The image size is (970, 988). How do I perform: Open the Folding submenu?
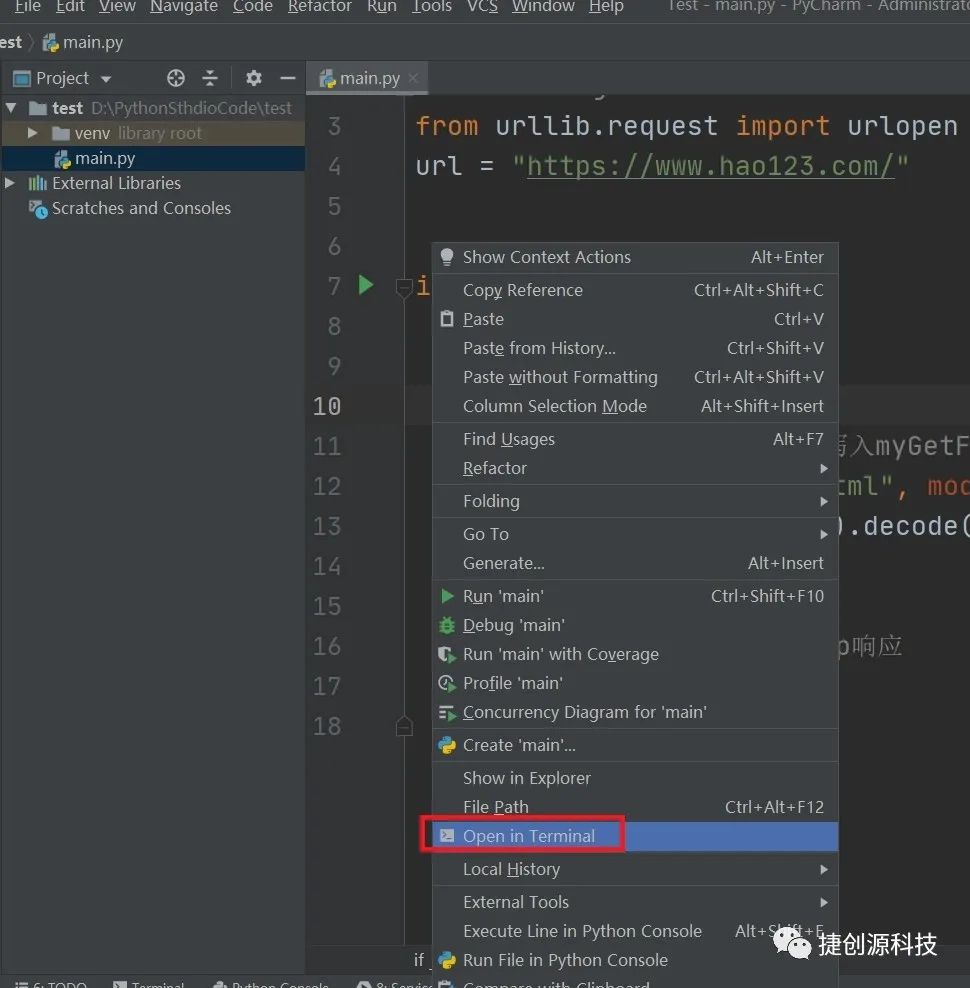tap(635, 501)
